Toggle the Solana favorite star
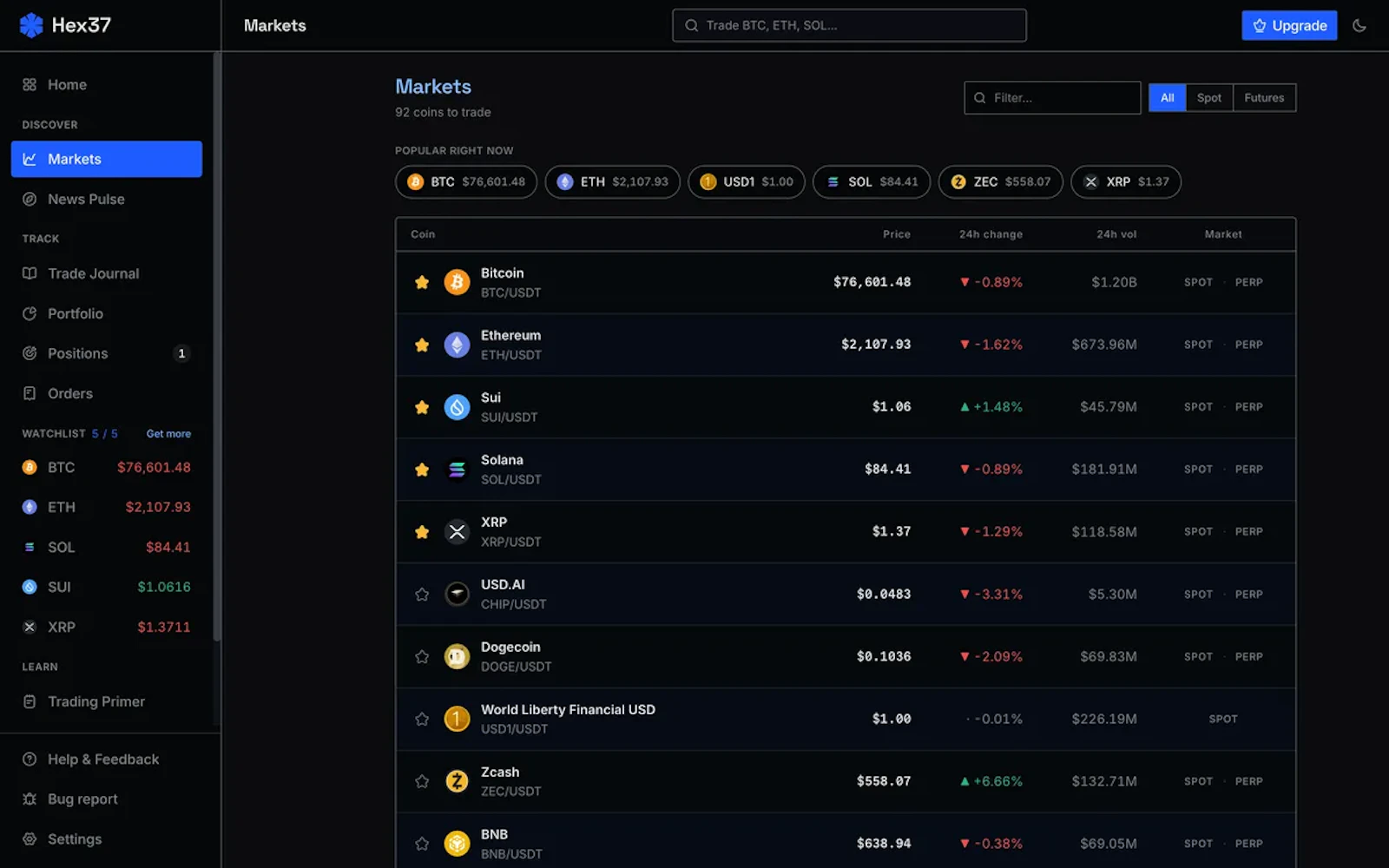Screen dimensions: 1389x868 422,470
